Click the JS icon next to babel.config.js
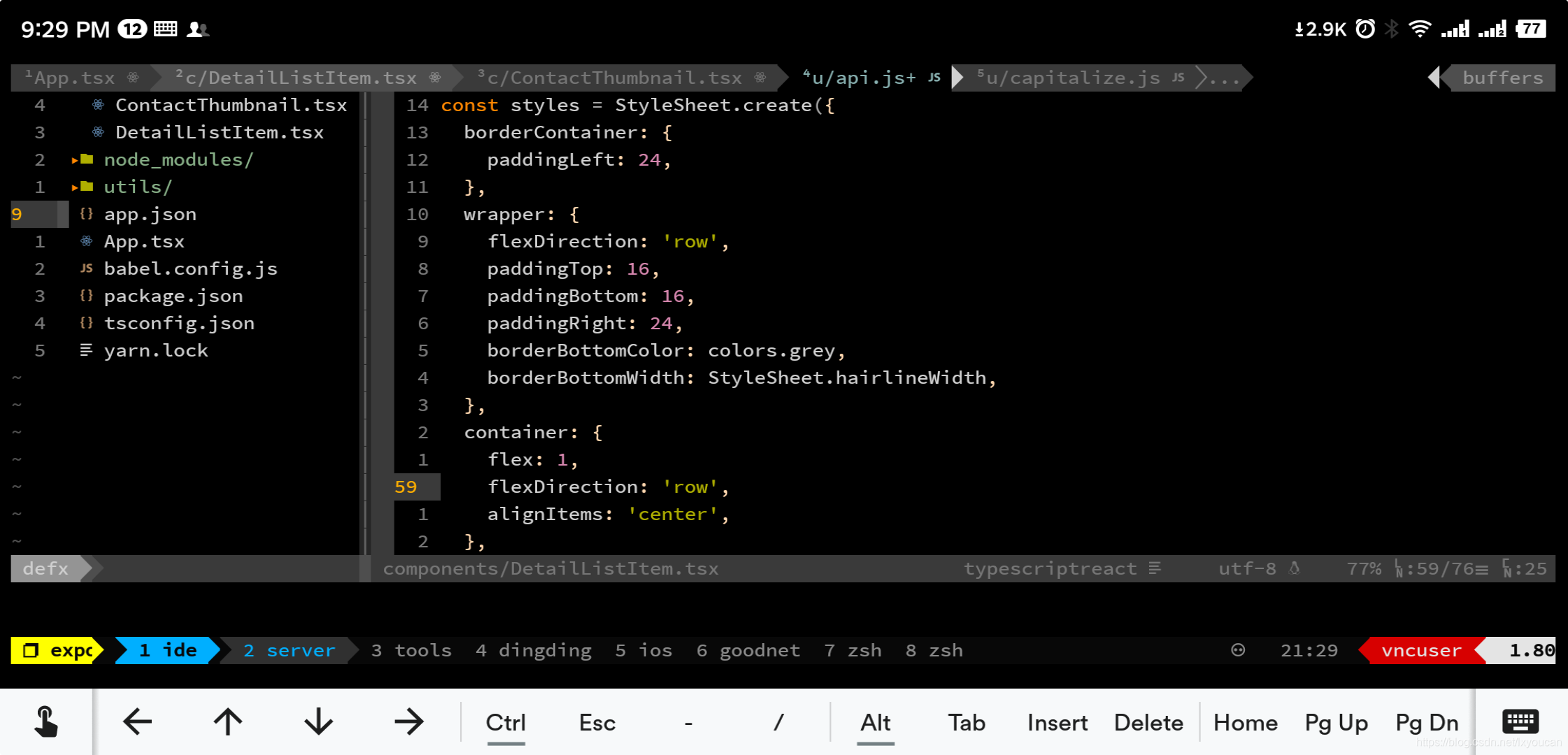This screenshot has height=755, width=1568. [x=86, y=268]
